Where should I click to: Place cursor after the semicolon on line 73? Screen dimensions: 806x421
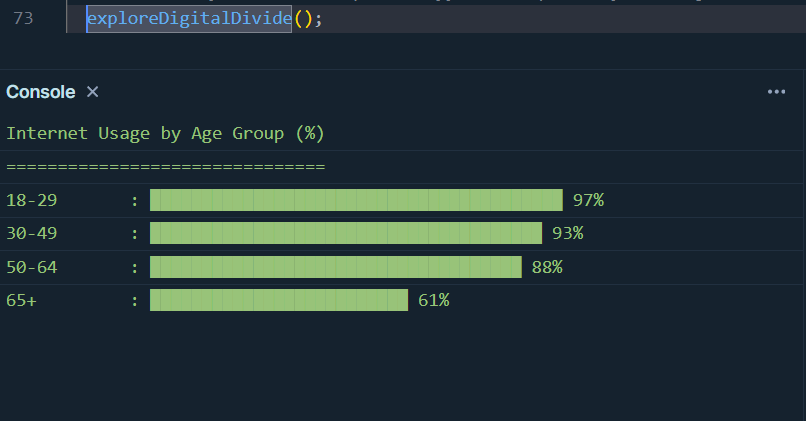tap(325, 19)
